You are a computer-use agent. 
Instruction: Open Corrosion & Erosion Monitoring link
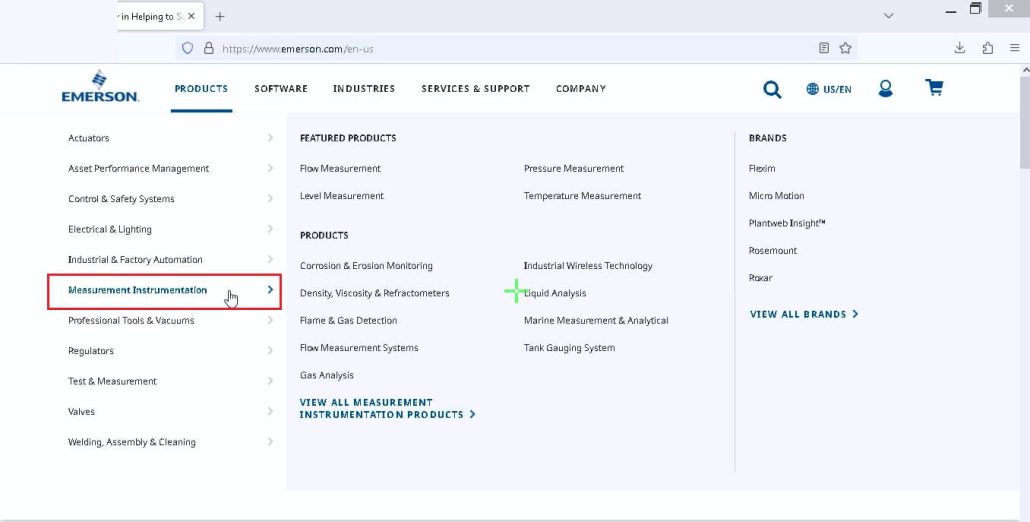366,266
